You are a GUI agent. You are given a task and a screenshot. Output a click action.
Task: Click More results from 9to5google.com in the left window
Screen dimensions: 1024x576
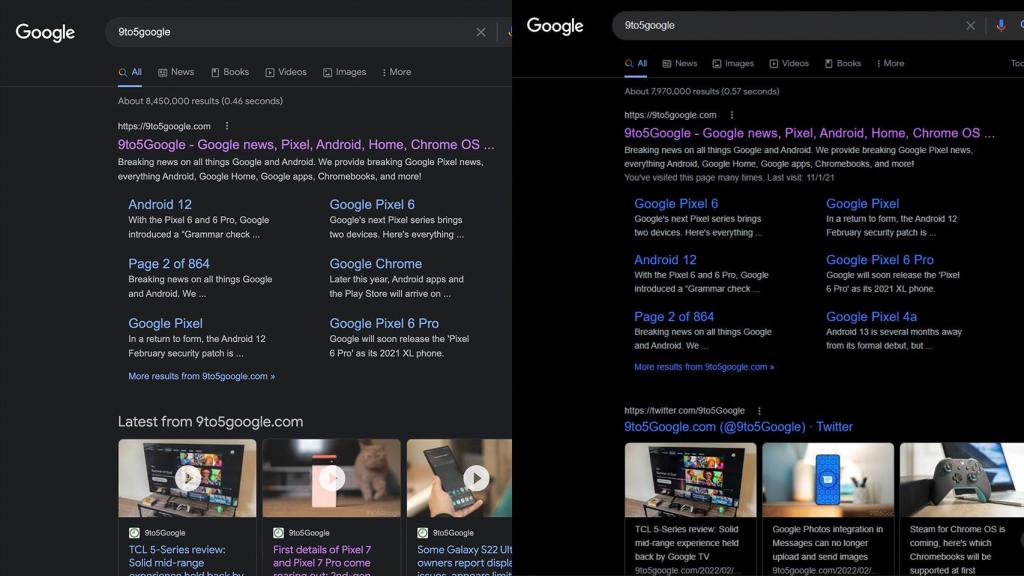pyautogui.click(x=201, y=376)
